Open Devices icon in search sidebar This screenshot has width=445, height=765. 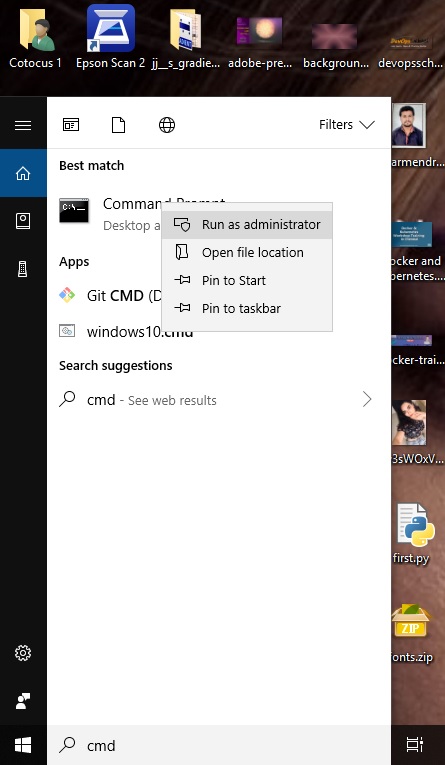tap(23, 269)
